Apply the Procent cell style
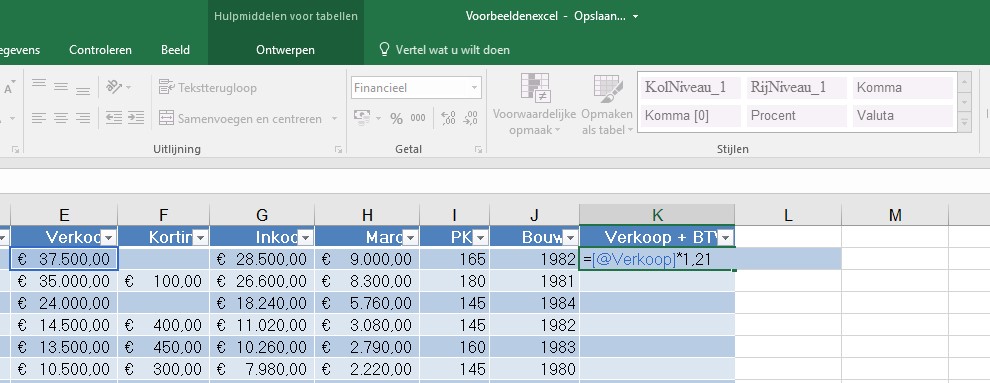Image resolution: width=990 pixels, height=383 pixels. tap(796, 115)
